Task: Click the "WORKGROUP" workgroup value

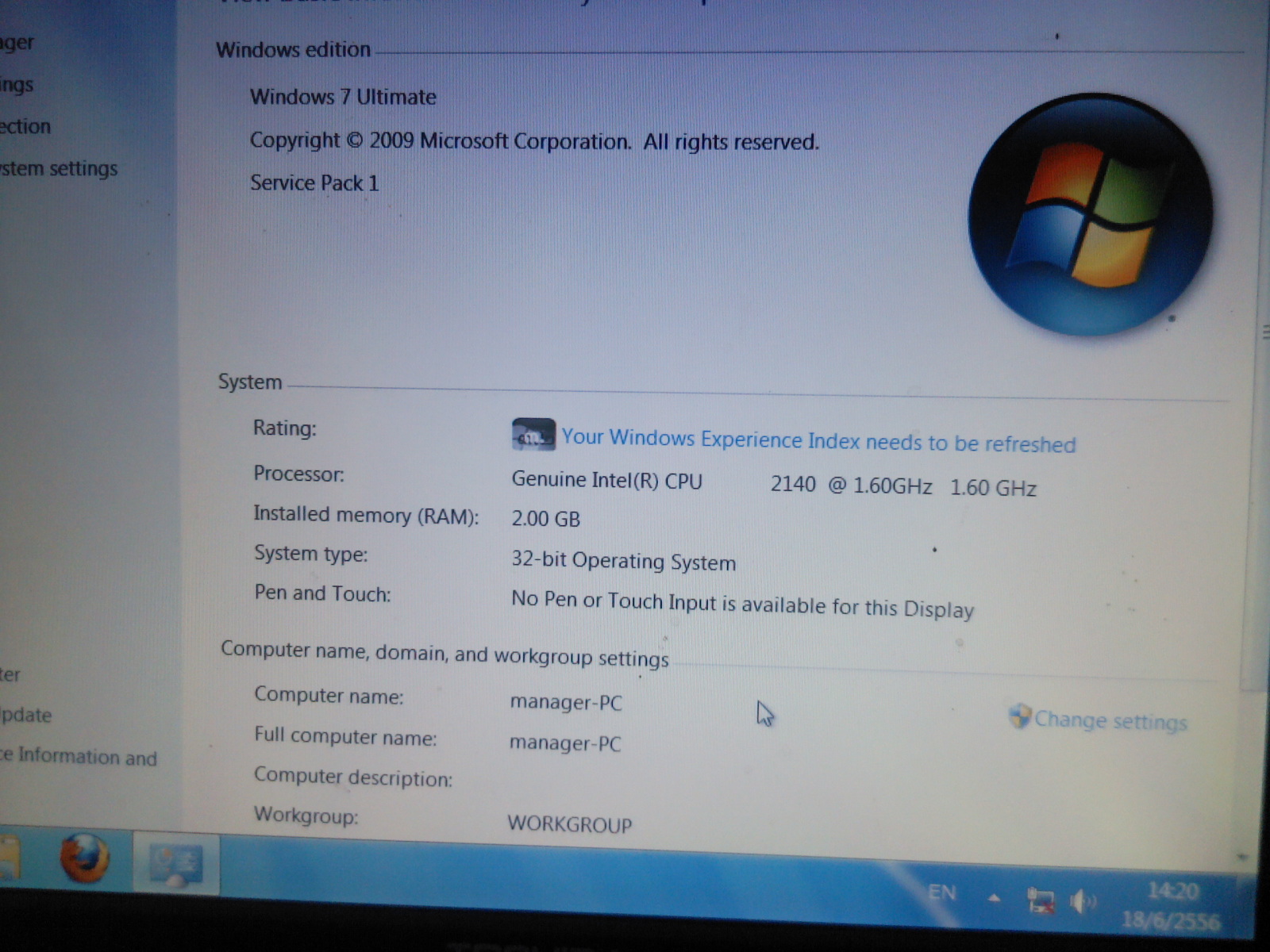Action: 570,824
